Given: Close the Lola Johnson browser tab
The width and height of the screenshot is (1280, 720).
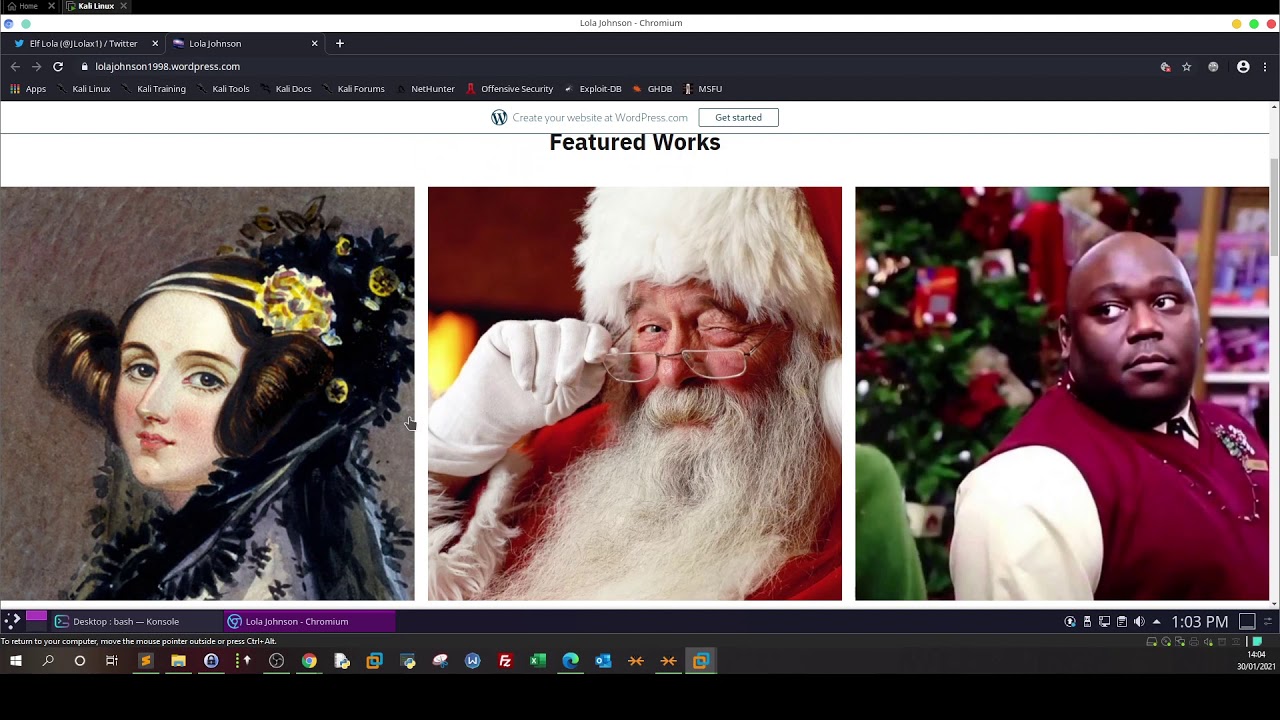Looking at the screenshot, I should [314, 44].
